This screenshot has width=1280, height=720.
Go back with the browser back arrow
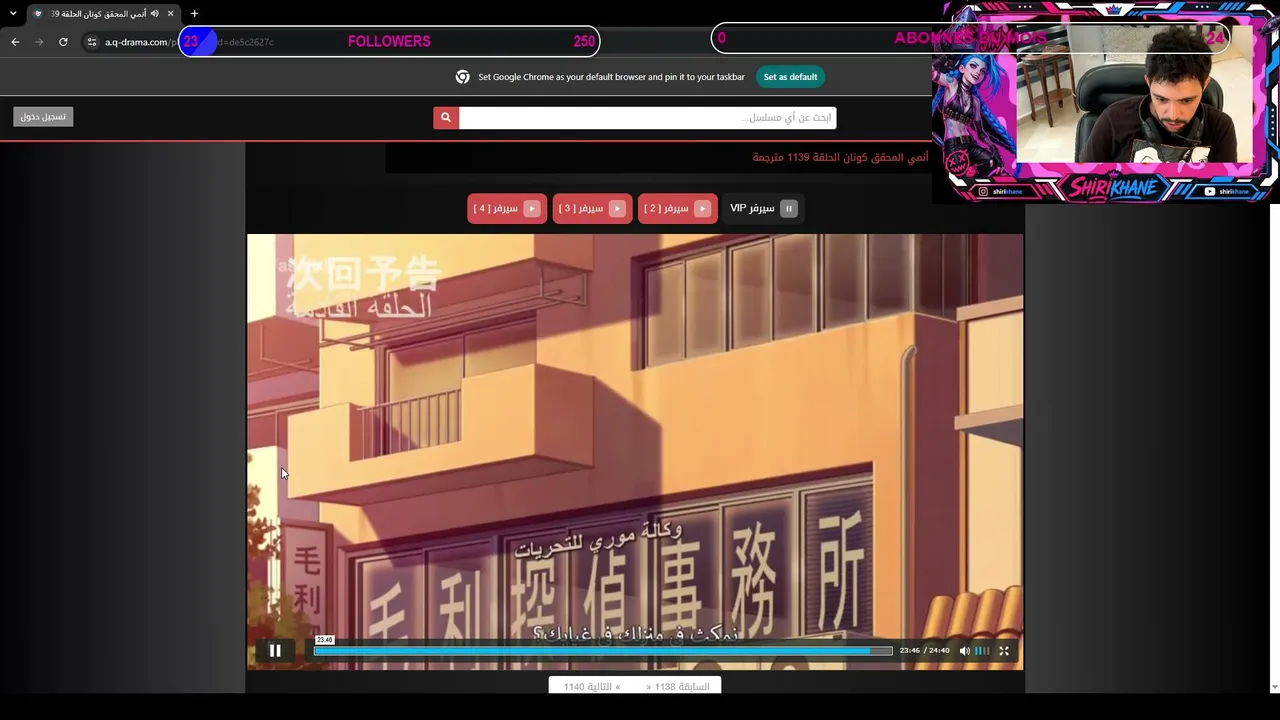[15, 42]
